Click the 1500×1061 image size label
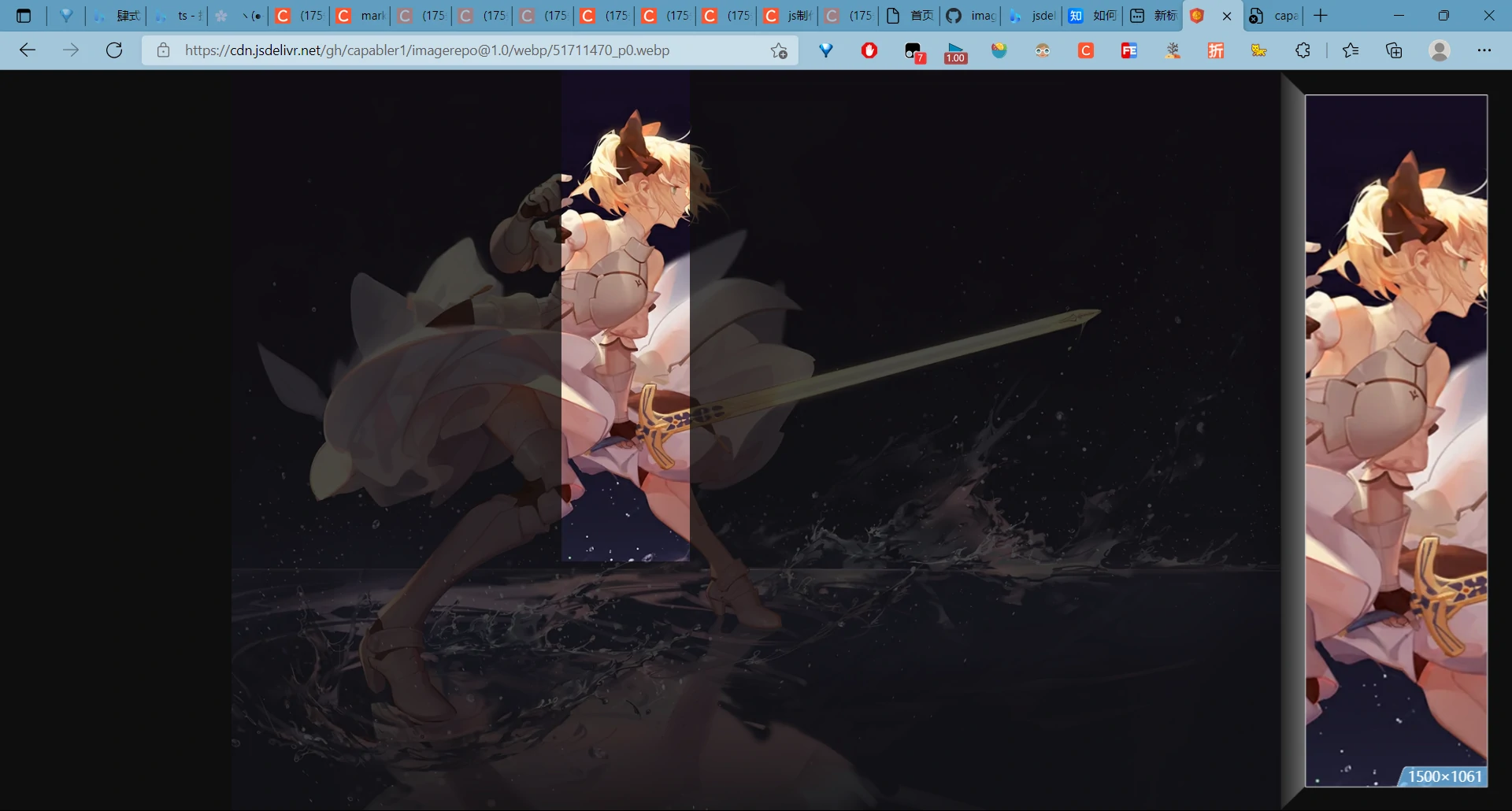1512x811 pixels. click(x=1444, y=776)
